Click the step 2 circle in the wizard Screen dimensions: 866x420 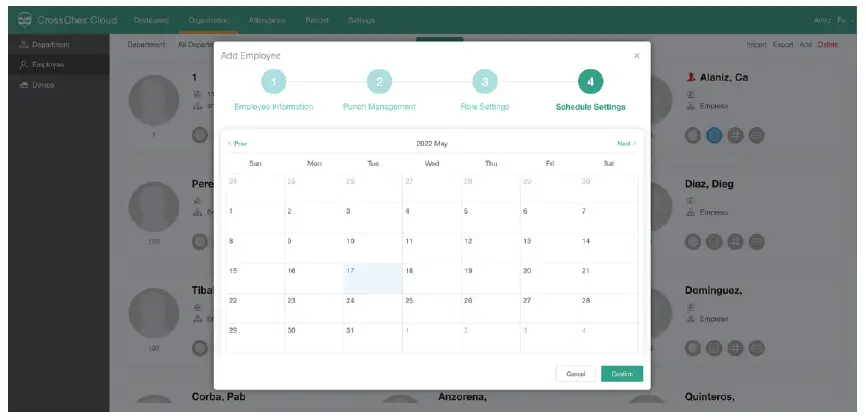point(379,82)
